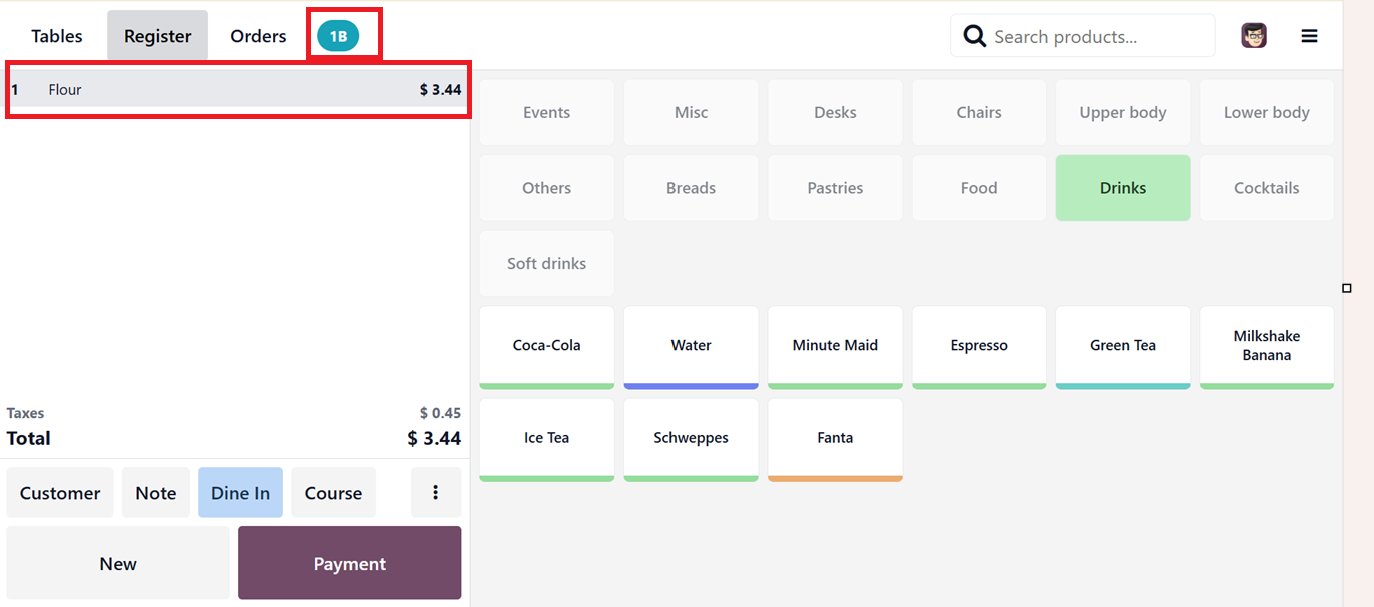Select the Register tab

pyautogui.click(x=157, y=36)
